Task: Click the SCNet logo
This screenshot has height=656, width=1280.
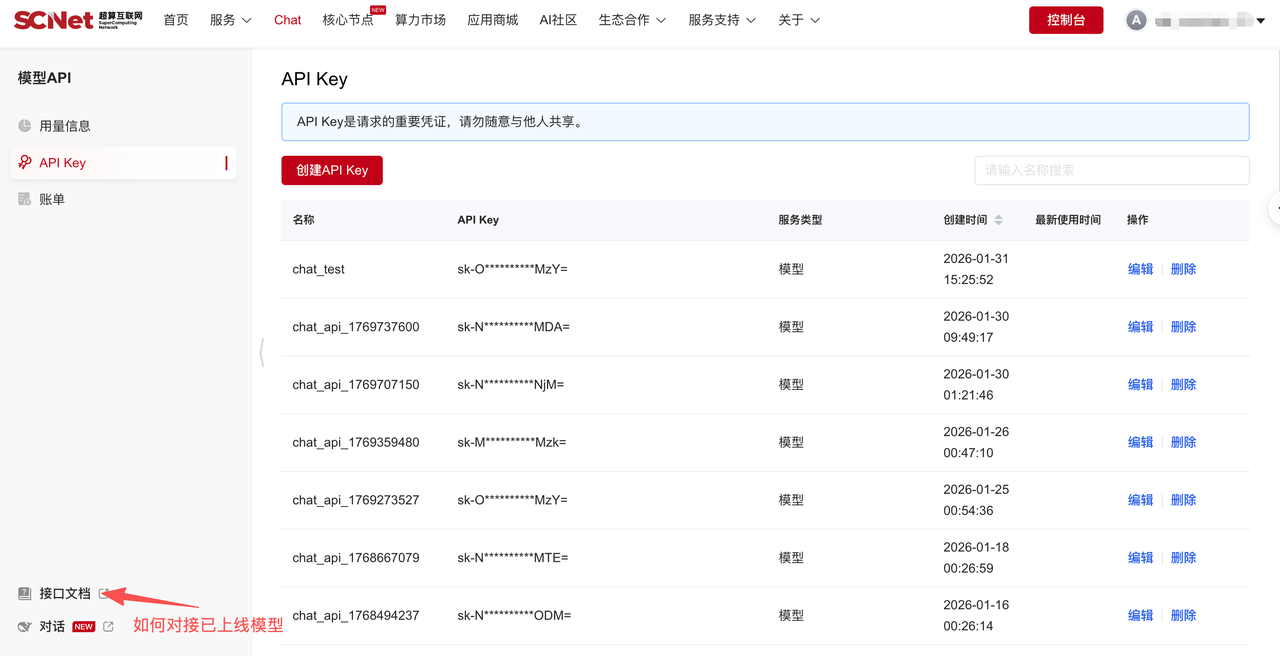Action: [x=78, y=20]
